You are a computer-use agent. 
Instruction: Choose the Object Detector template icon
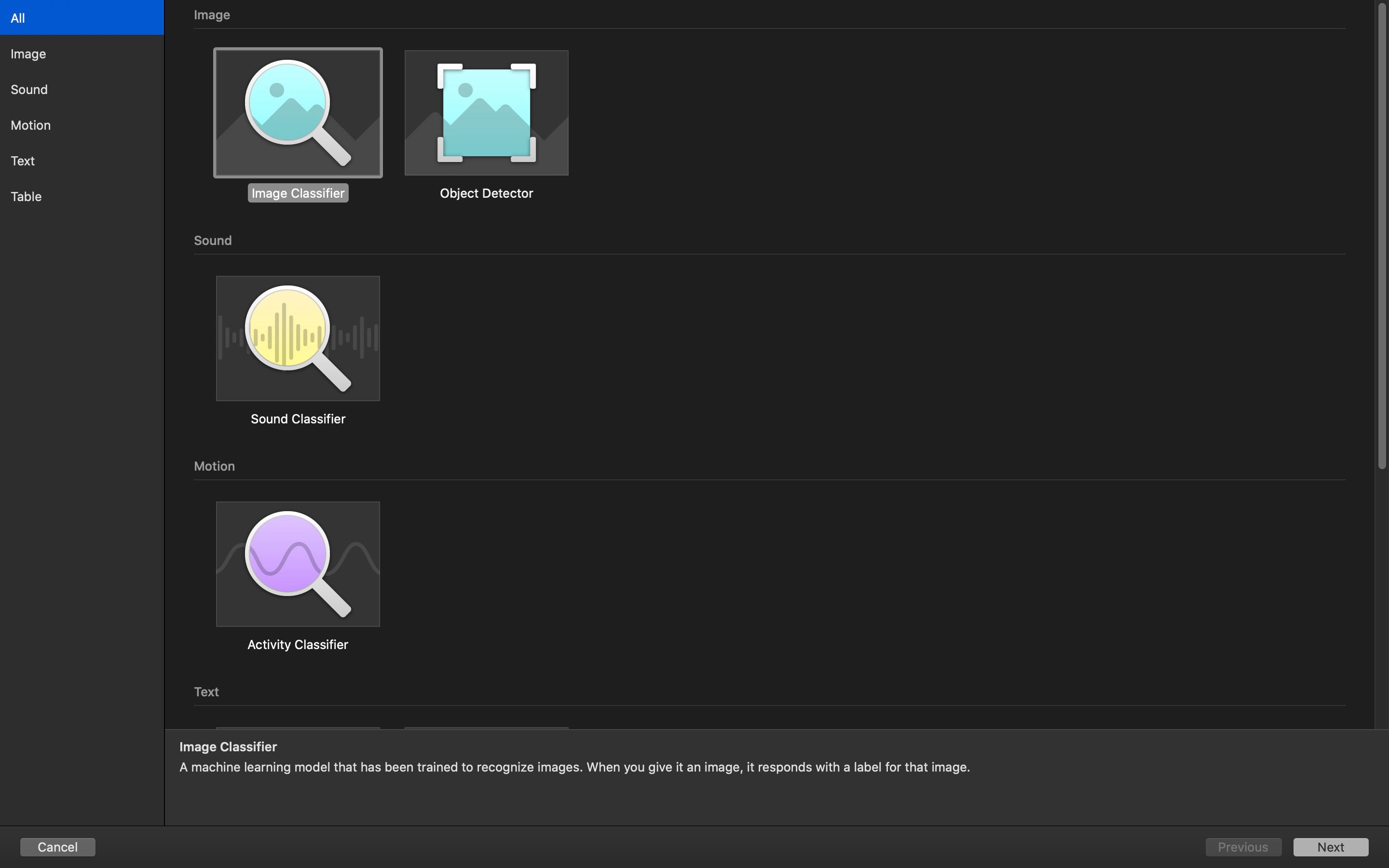(x=486, y=112)
